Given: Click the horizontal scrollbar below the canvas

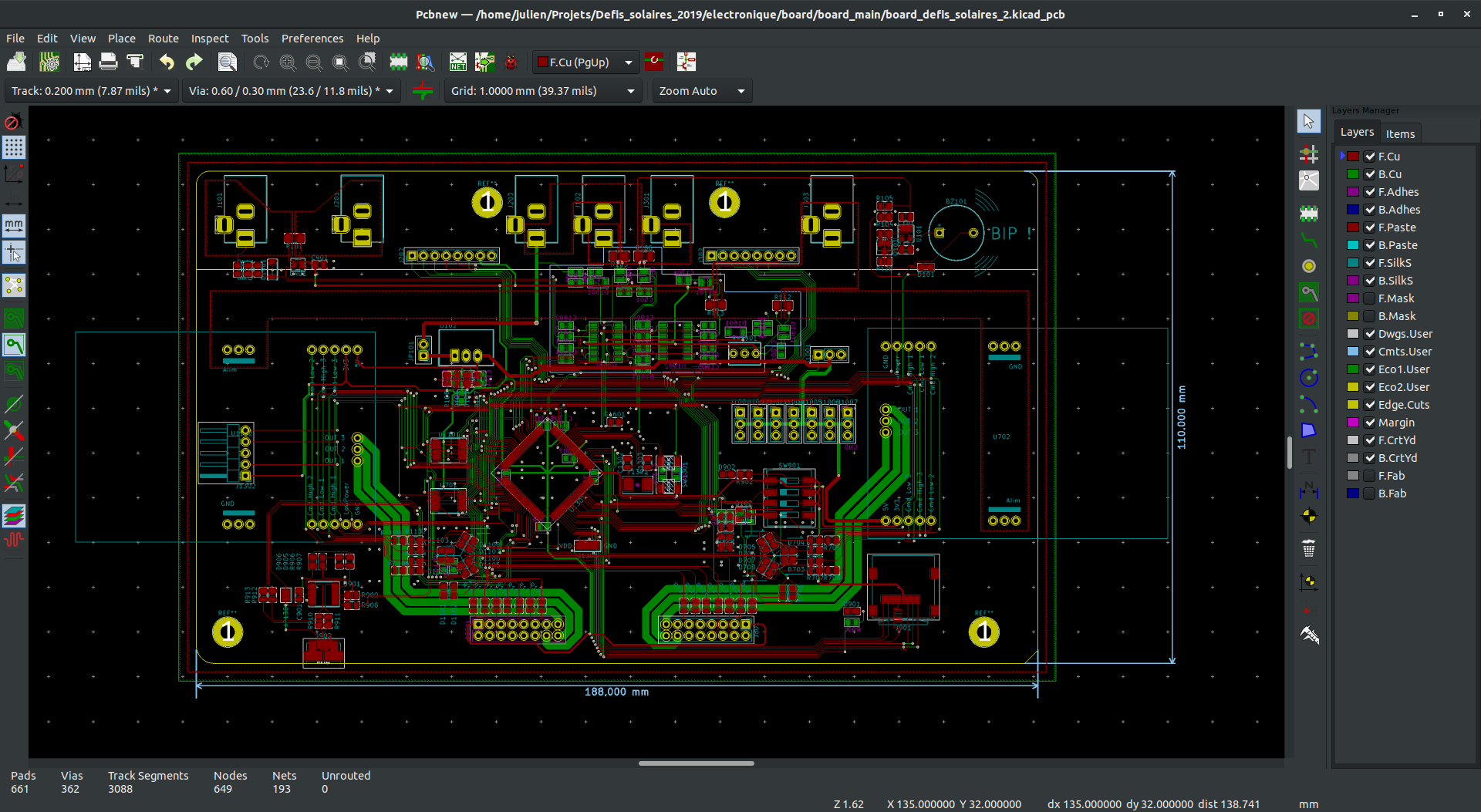Looking at the screenshot, I should (696, 763).
